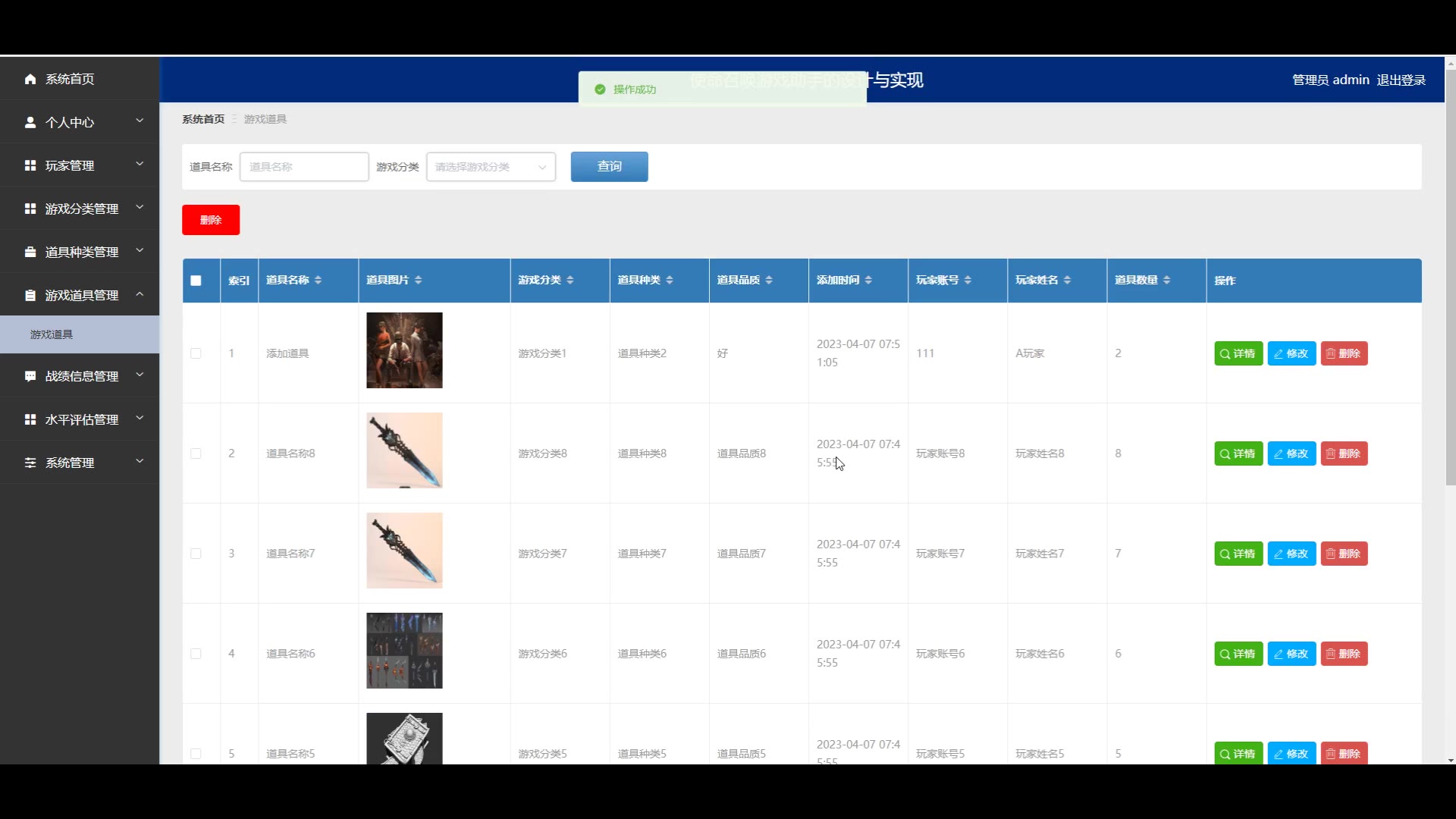Click the grid icon beside 水平评估管理

pyautogui.click(x=30, y=419)
